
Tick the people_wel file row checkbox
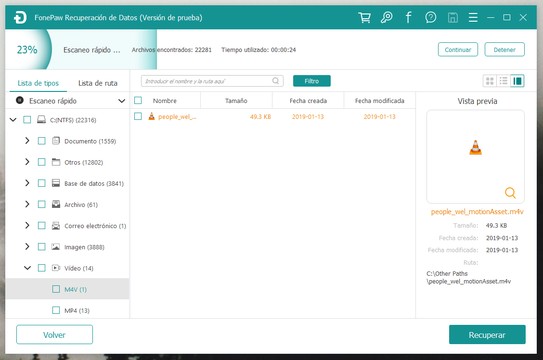(x=138, y=116)
